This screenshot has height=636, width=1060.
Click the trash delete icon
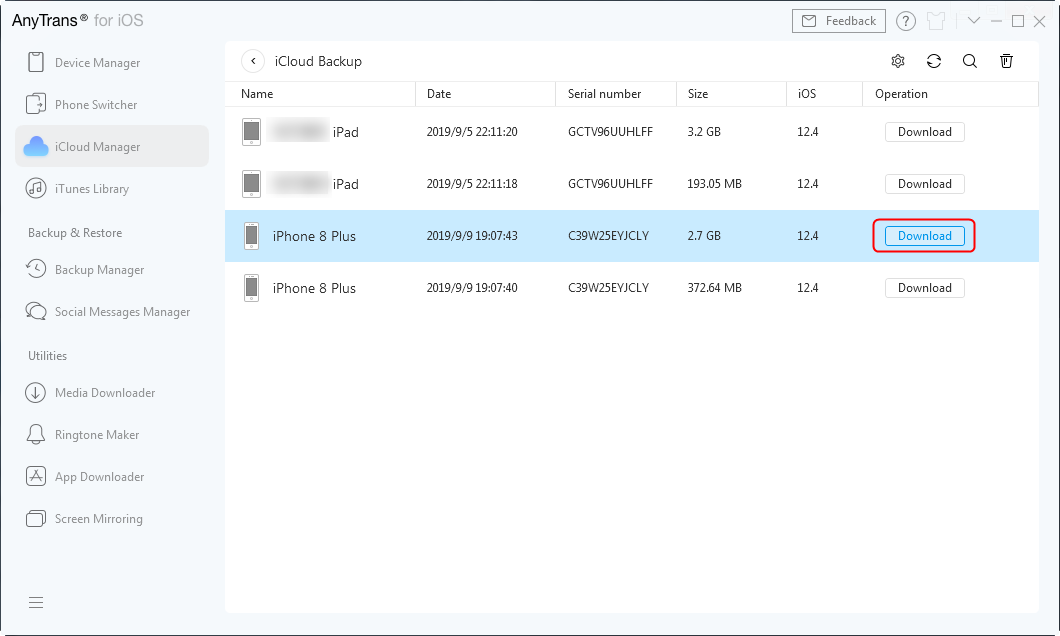(x=1006, y=61)
